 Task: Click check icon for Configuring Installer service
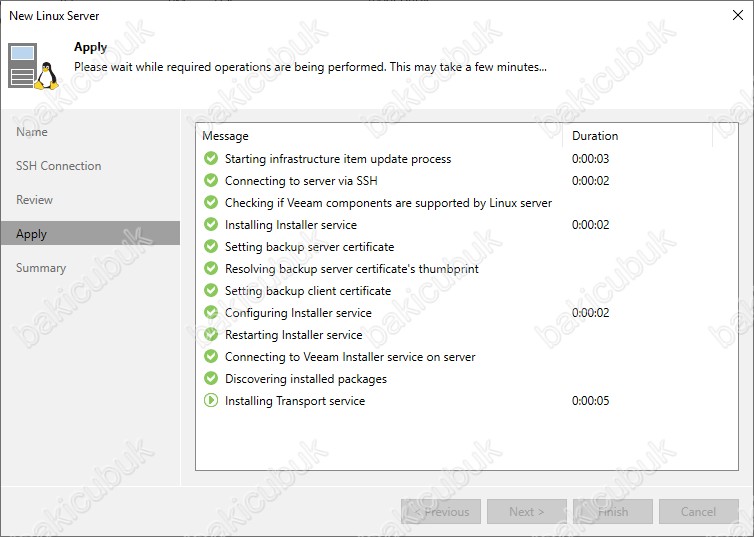[211, 312]
